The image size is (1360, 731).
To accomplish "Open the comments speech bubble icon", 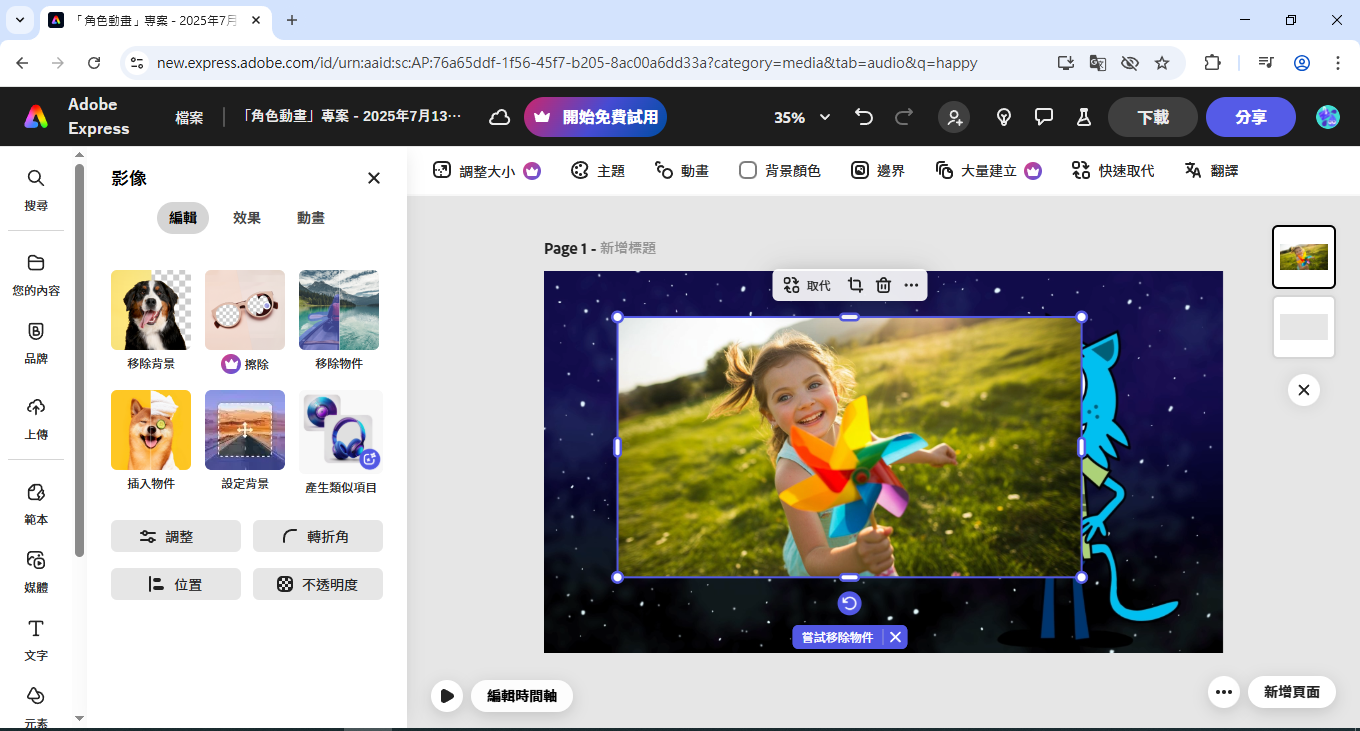I will point(1044,117).
